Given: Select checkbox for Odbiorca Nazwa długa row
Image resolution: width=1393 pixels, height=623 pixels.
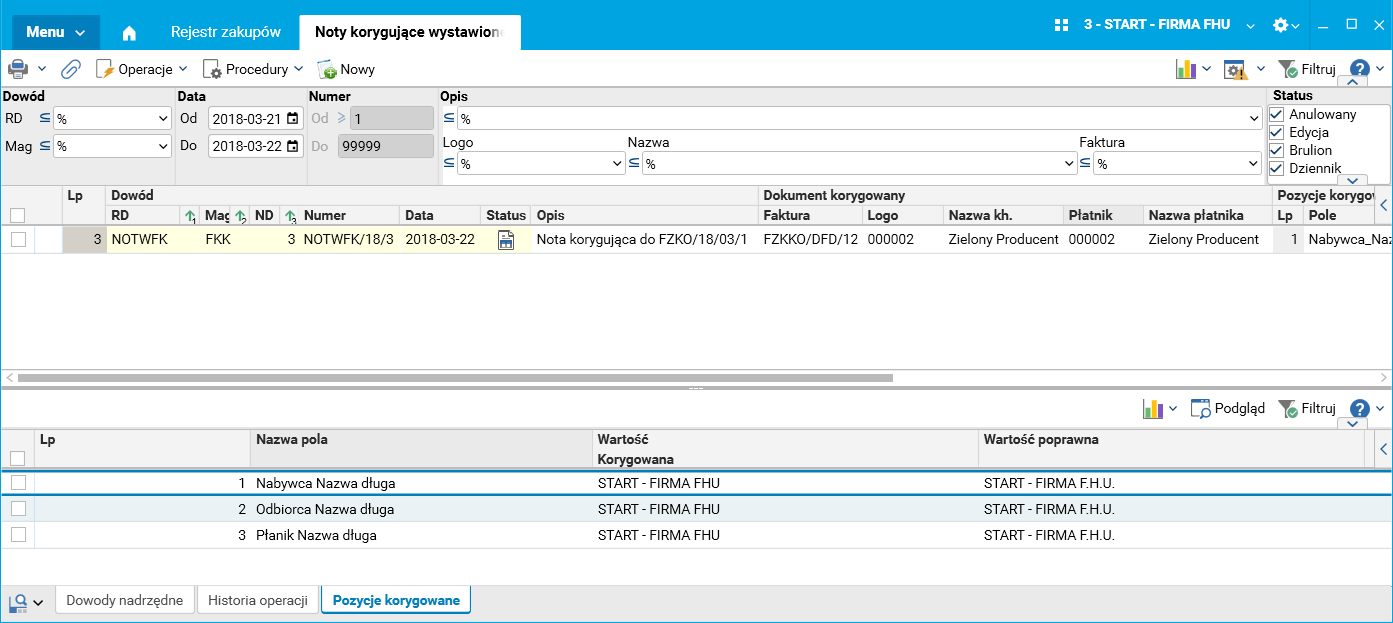Looking at the screenshot, I should (18, 509).
